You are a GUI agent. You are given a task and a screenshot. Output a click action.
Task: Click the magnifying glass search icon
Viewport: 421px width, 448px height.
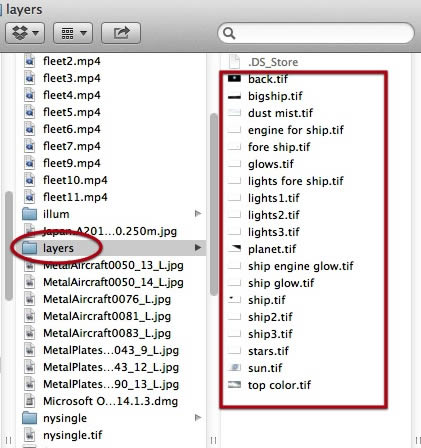pos(229,33)
